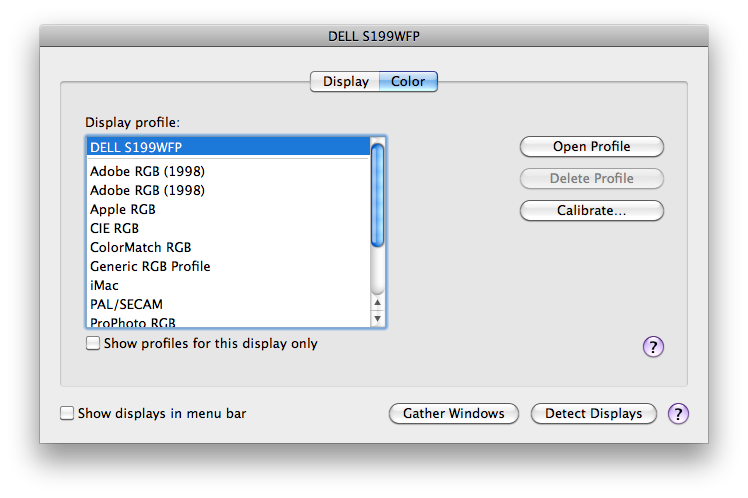This screenshot has height=498, width=748.
Task: Select the Color tab
Action: pyautogui.click(x=408, y=82)
